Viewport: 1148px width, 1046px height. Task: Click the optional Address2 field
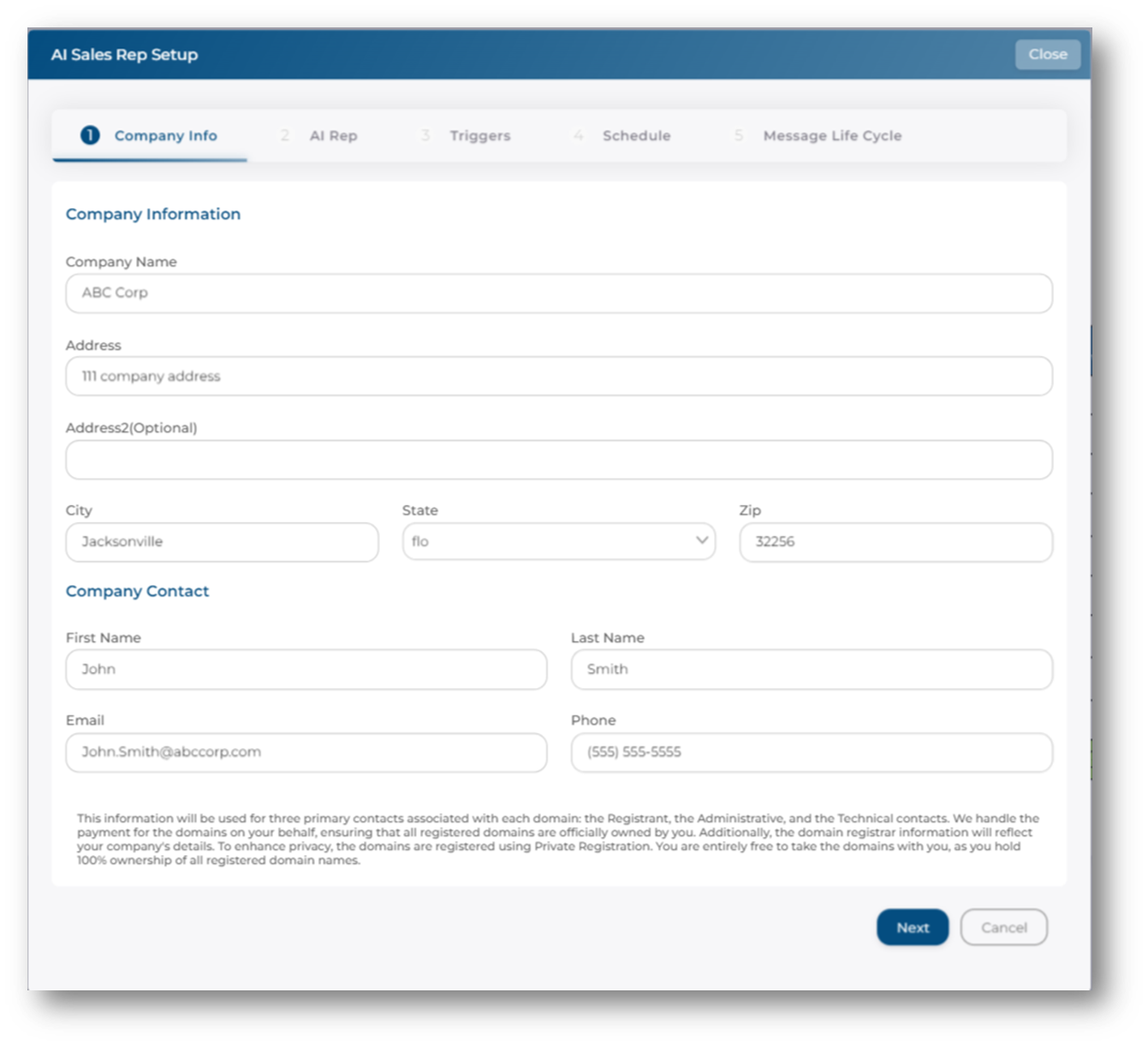(559, 460)
